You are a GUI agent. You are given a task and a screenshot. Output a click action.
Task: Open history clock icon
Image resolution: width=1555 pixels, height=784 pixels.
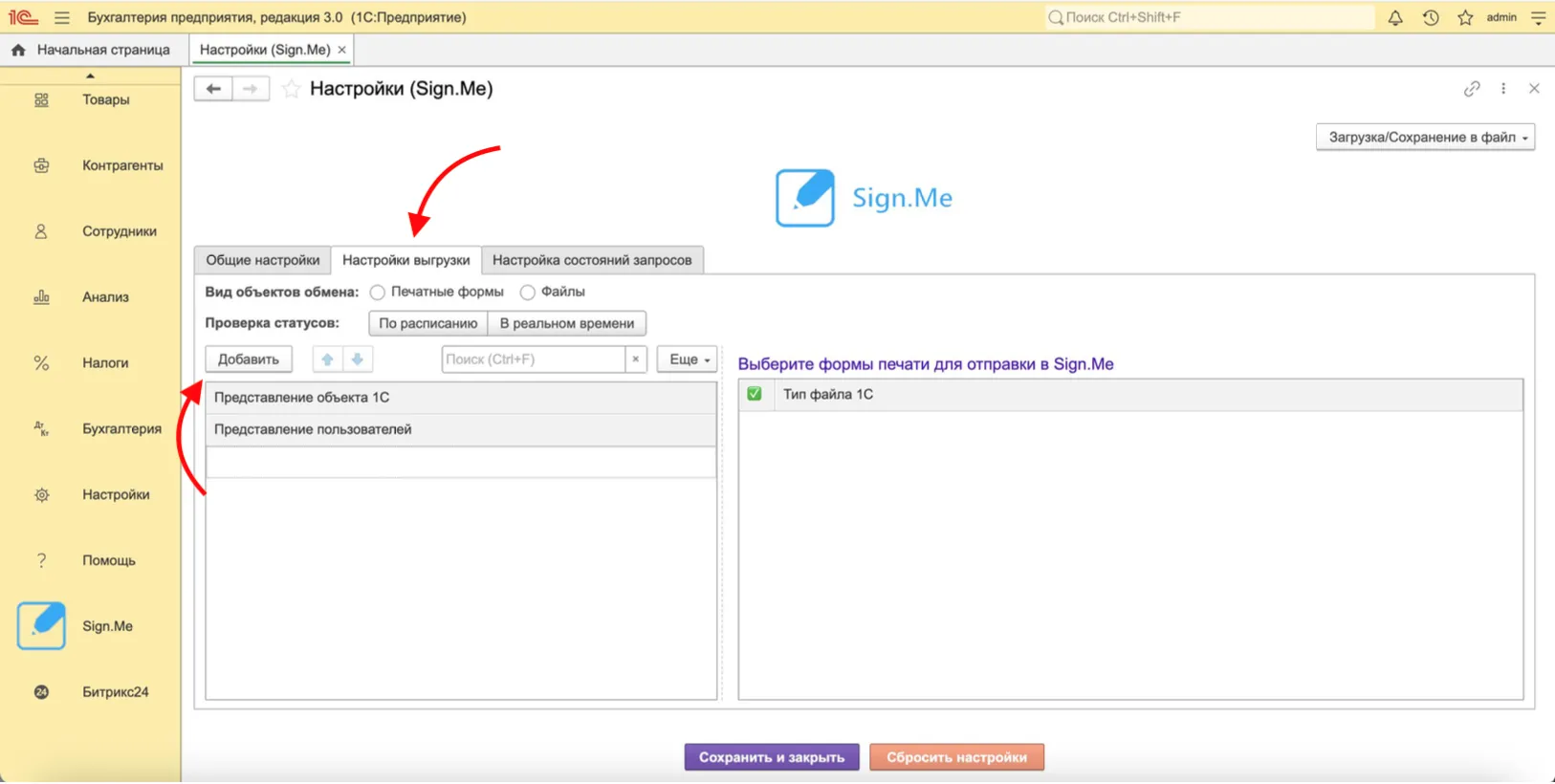pos(1431,17)
